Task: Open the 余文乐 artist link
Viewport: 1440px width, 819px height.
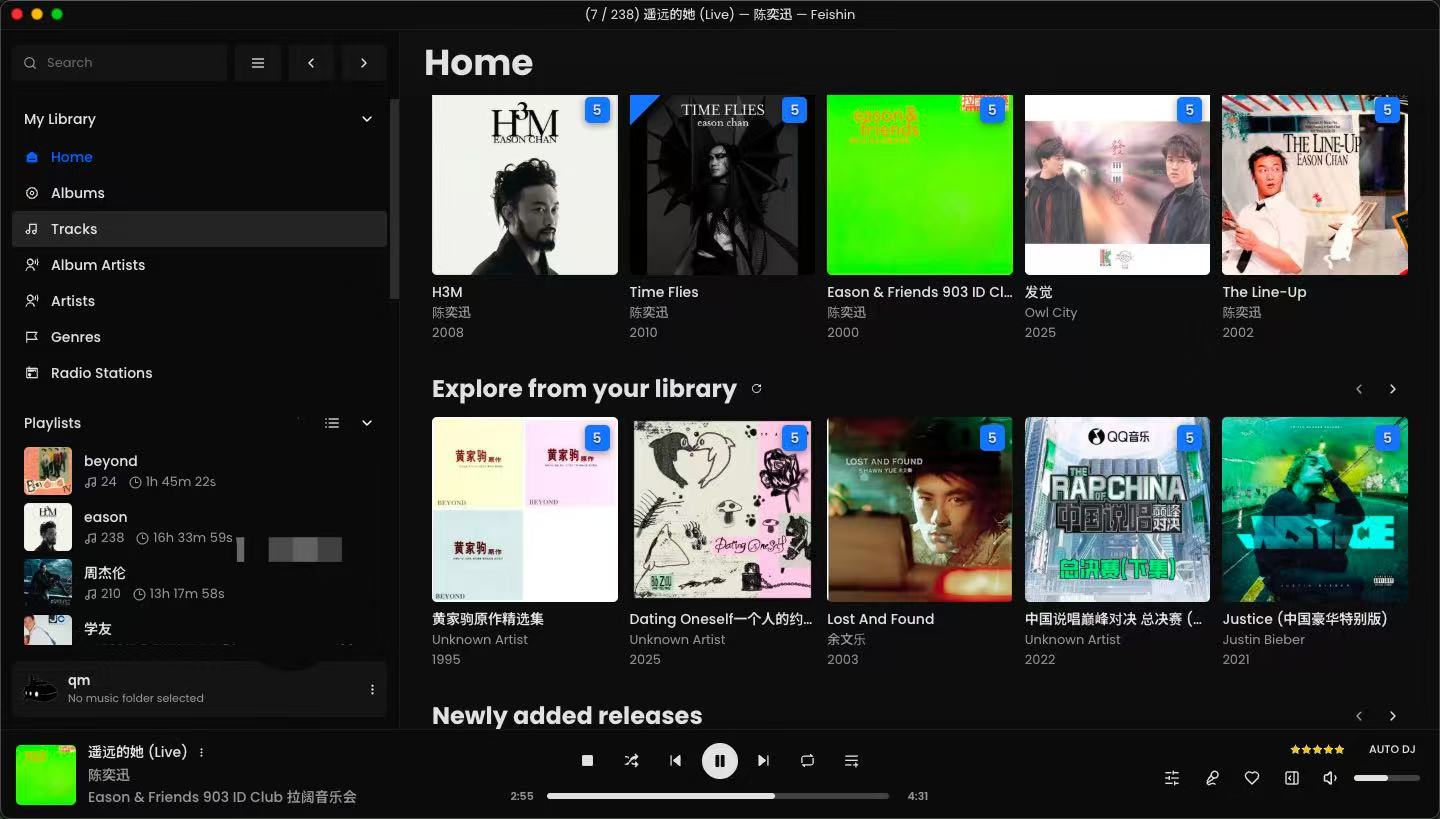Action: tap(846, 639)
